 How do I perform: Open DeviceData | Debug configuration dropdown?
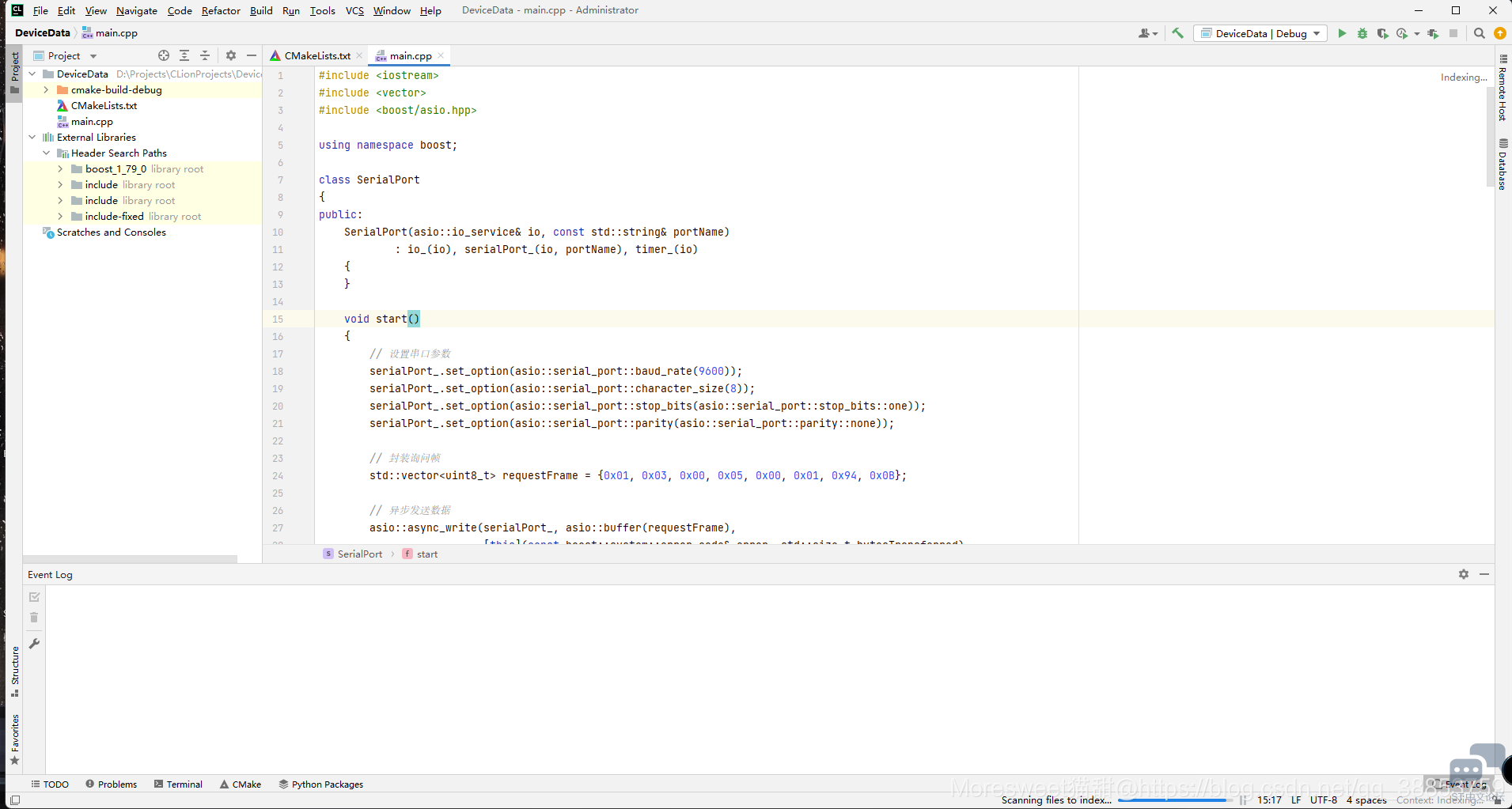(x=1260, y=33)
